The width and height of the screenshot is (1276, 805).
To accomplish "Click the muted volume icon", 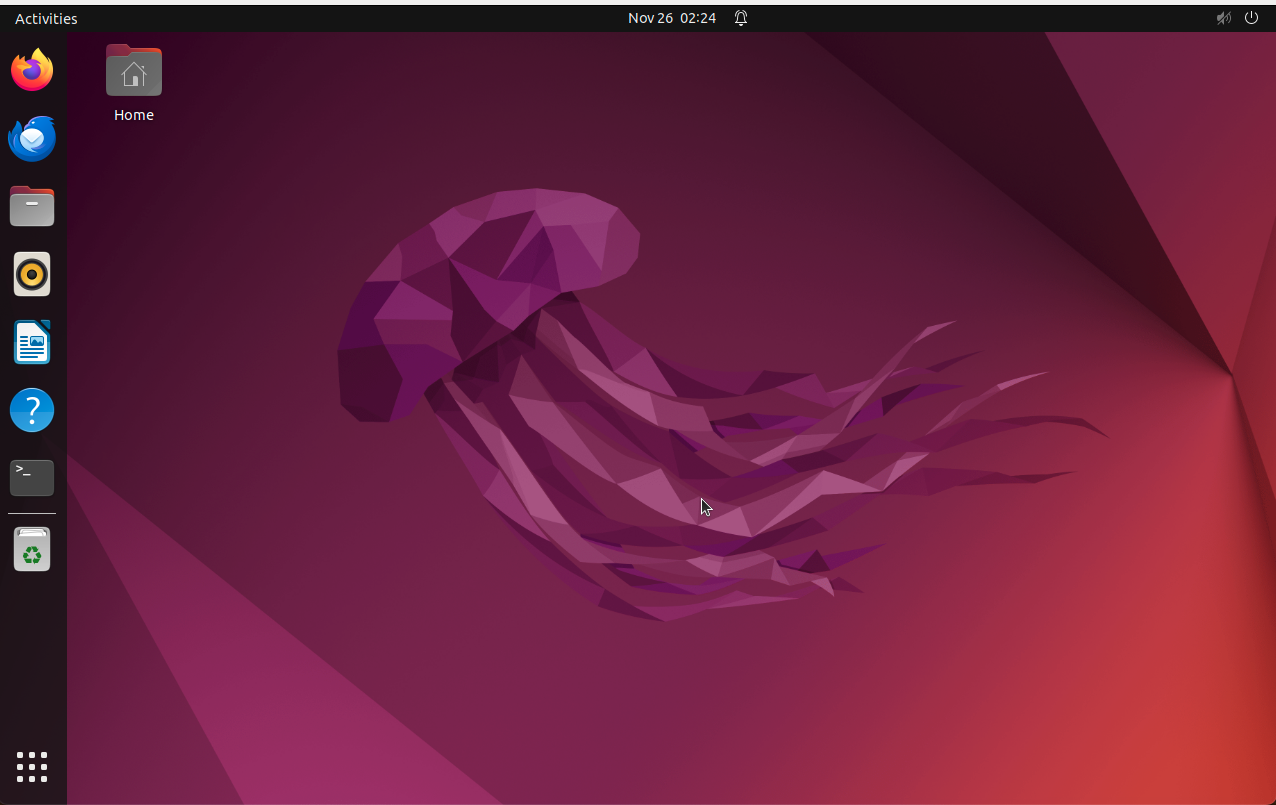I will click(x=1223, y=18).
